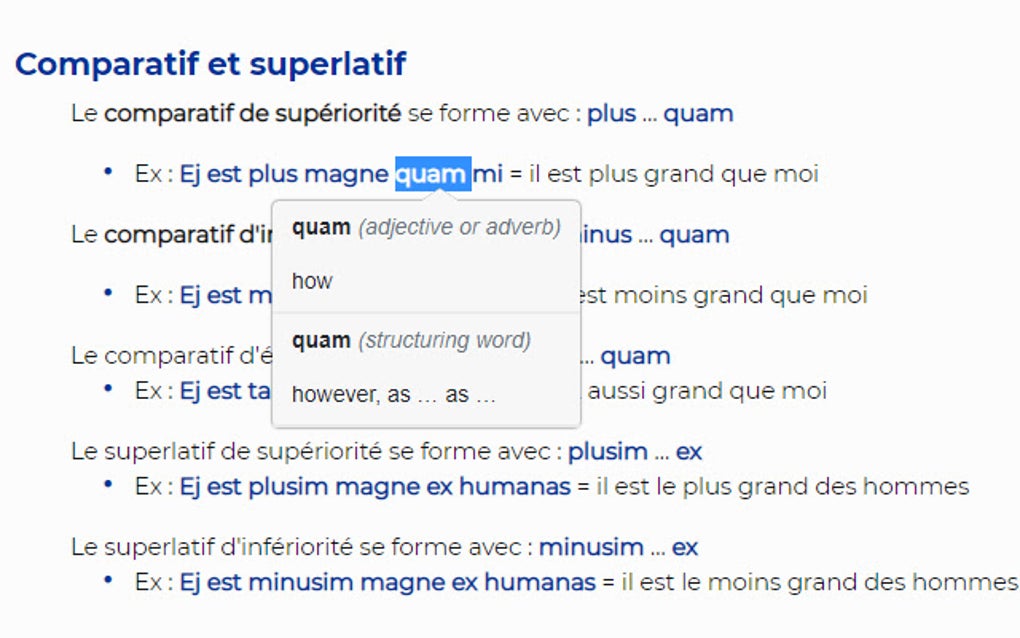Click "ex" in the superlatif d'infériorité rule
The height and width of the screenshot is (638, 1020).
pos(685,548)
